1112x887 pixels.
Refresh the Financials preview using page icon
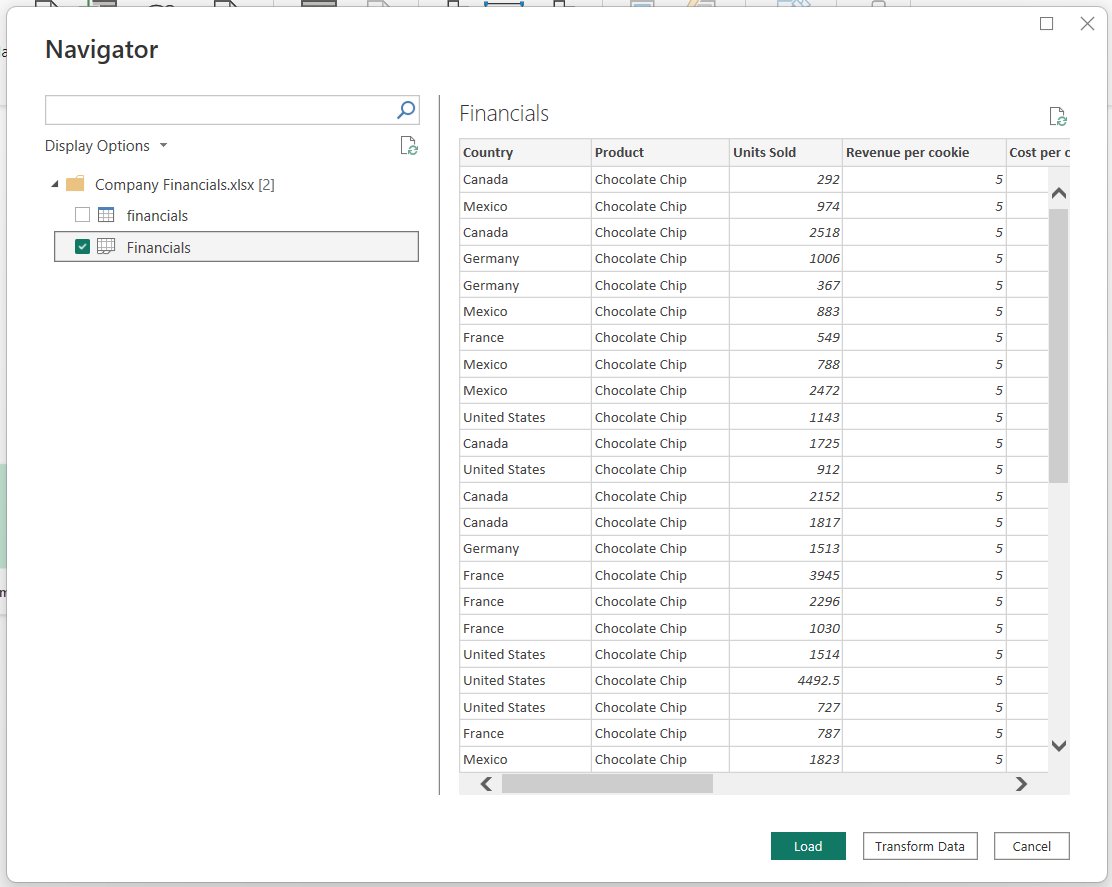1057,116
